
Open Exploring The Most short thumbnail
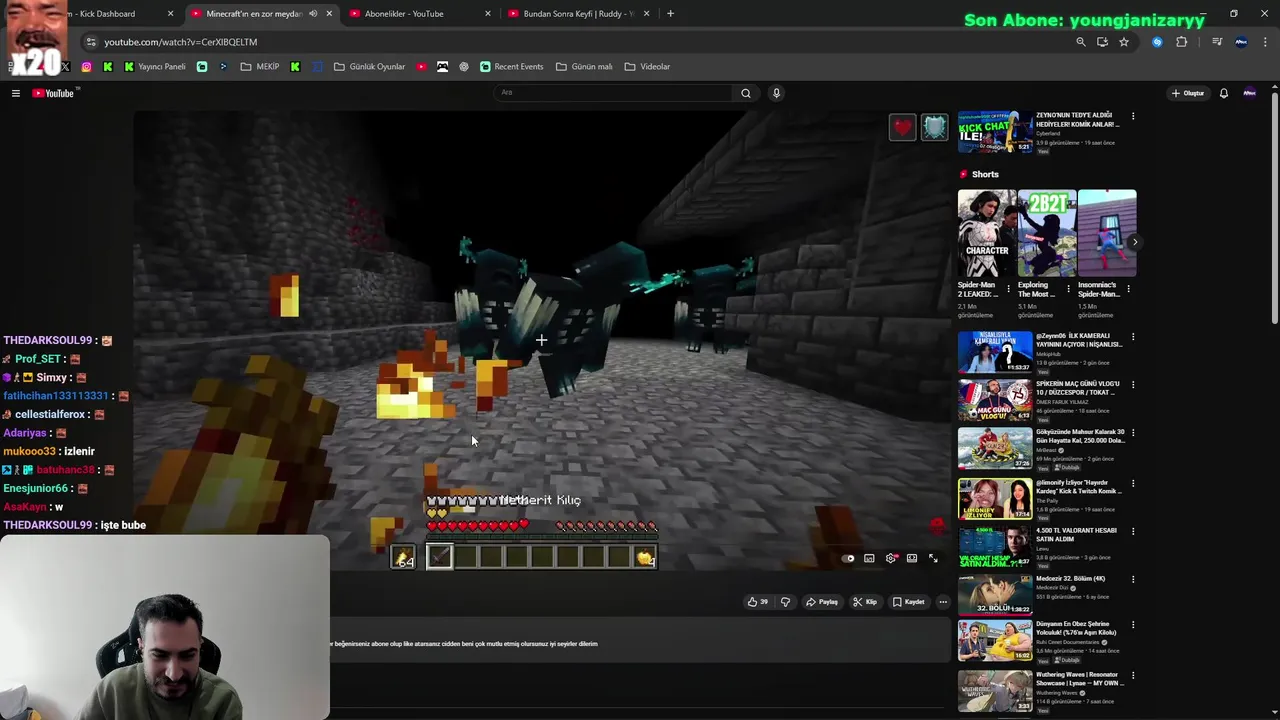tap(1047, 233)
